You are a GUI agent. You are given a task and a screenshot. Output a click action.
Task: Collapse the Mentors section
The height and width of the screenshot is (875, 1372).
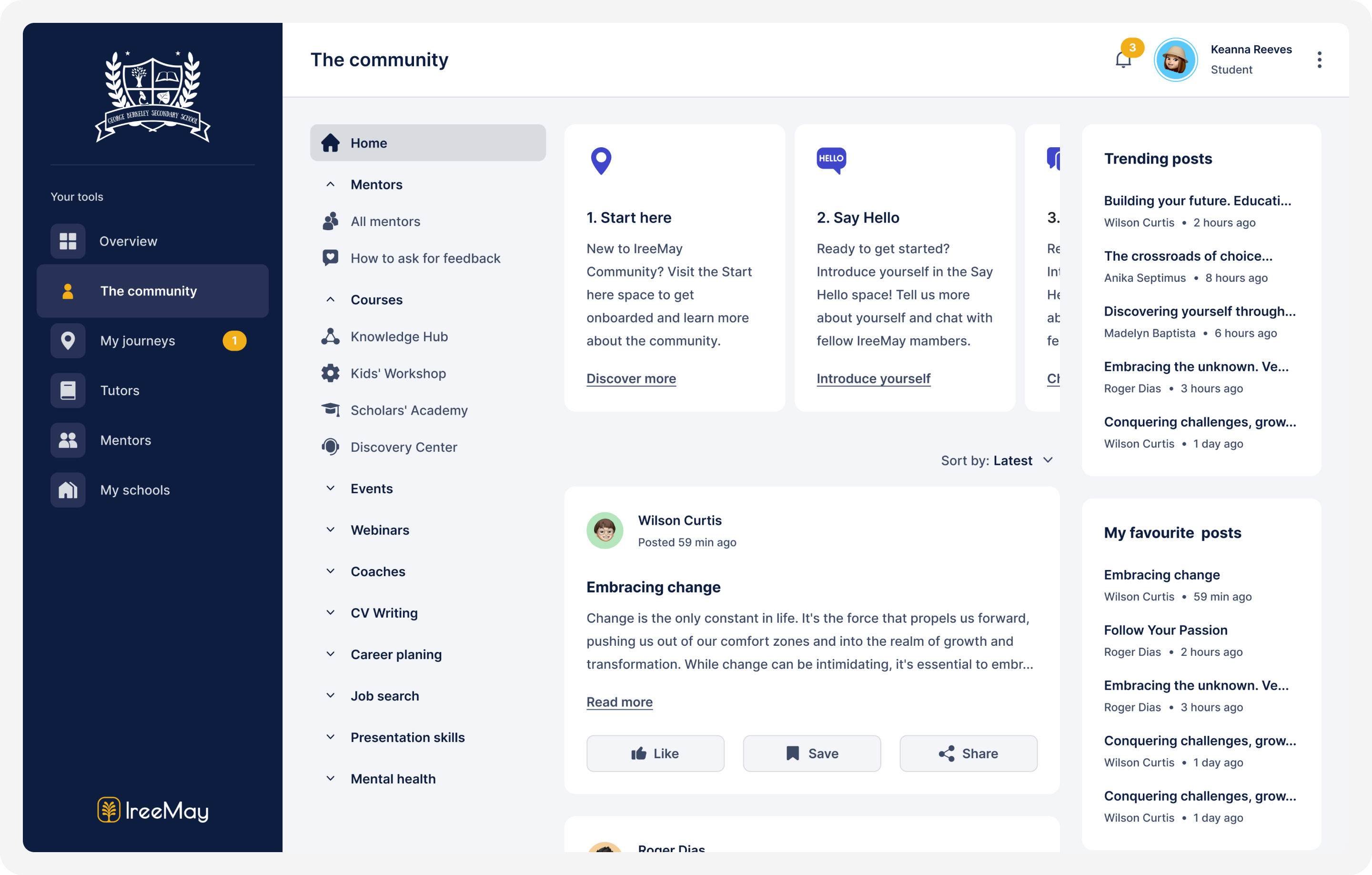click(x=331, y=185)
